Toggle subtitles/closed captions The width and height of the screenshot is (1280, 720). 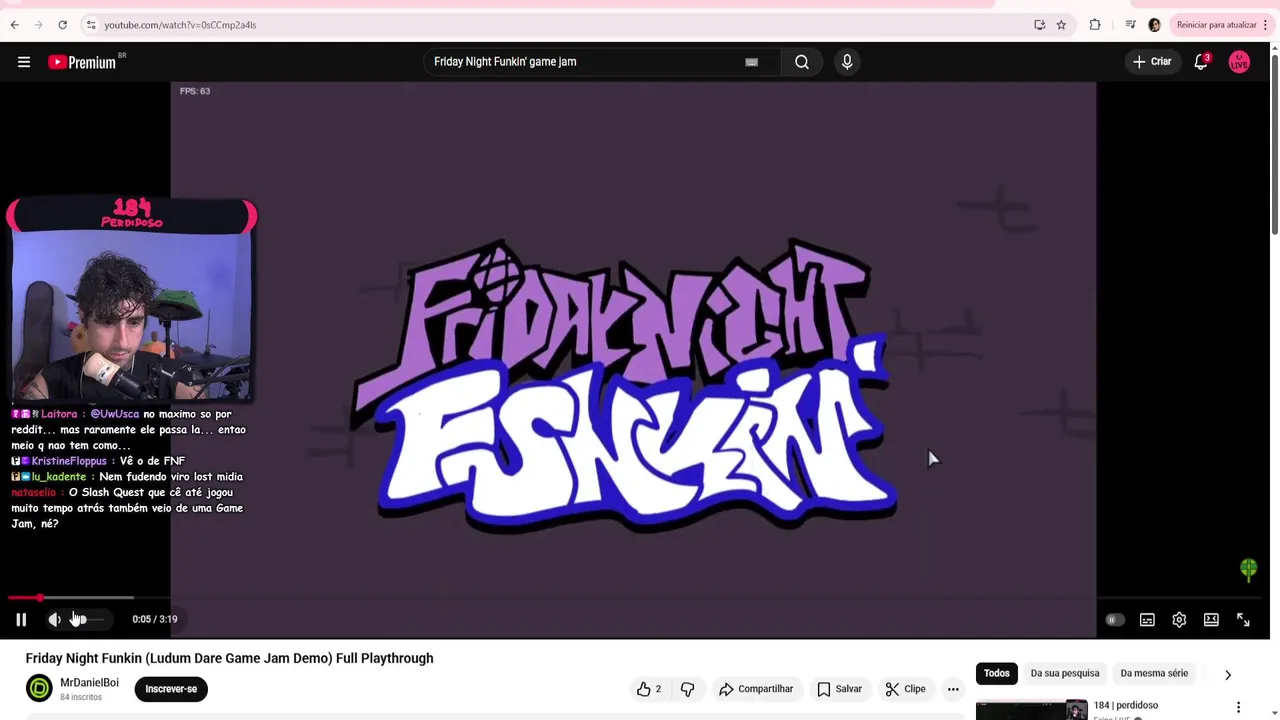pyautogui.click(x=1147, y=620)
